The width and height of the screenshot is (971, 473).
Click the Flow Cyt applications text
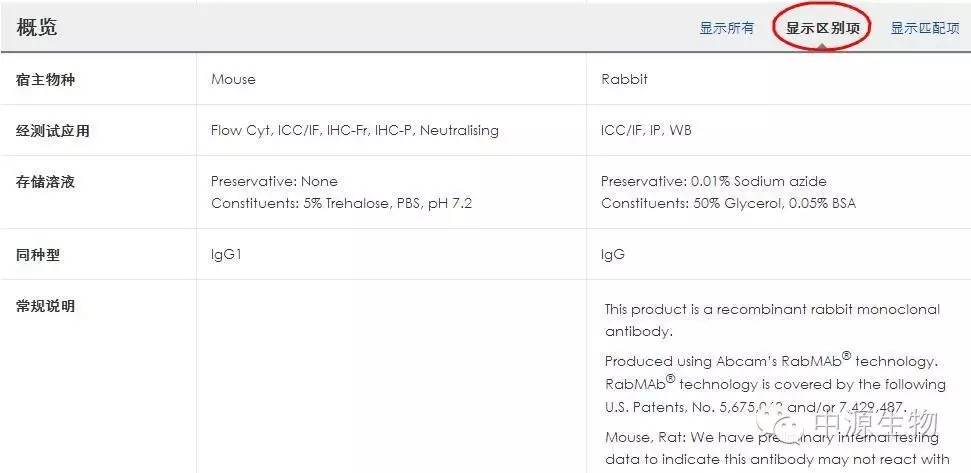pos(241,131)
